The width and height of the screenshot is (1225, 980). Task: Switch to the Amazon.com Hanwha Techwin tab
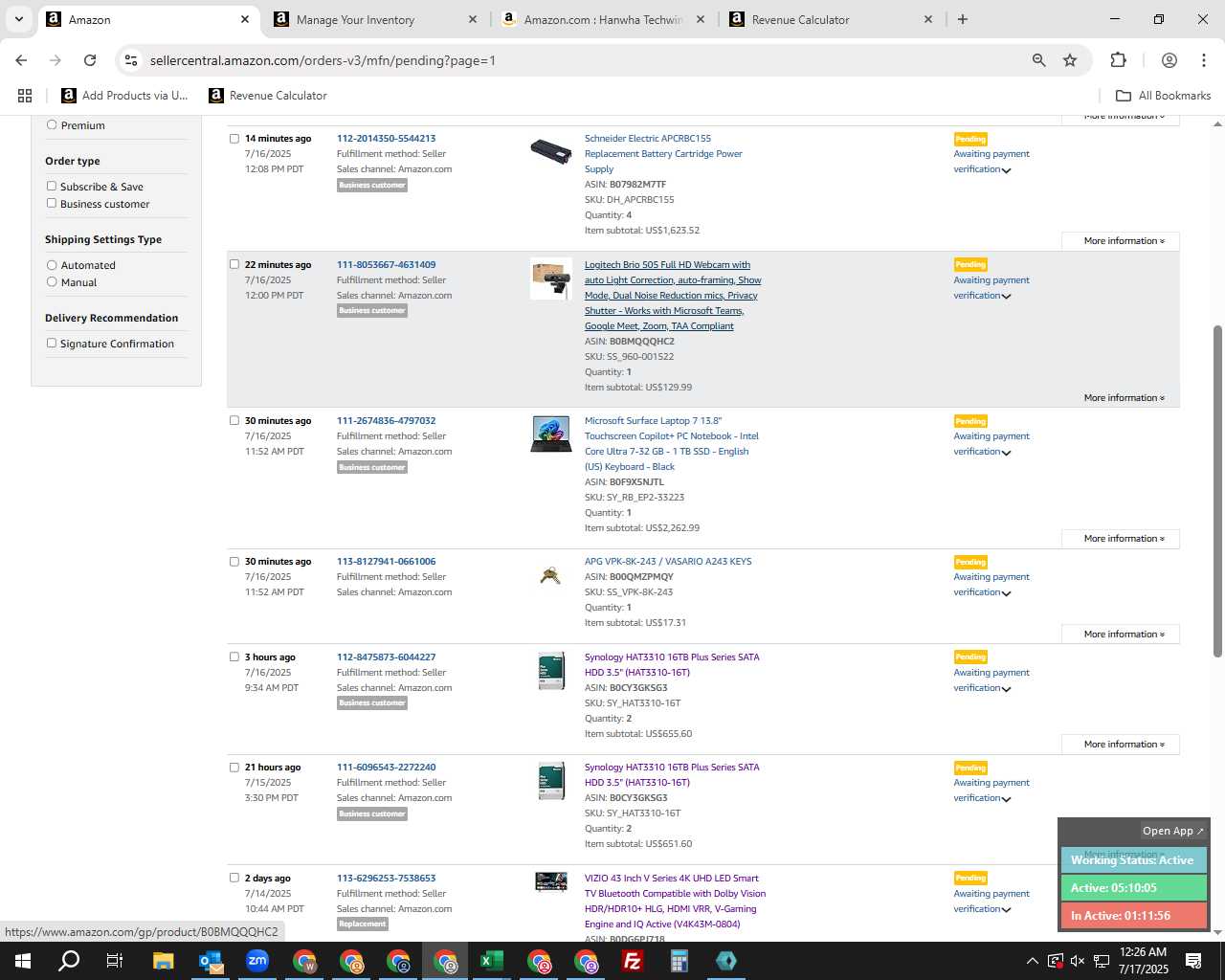pos(604,19)
